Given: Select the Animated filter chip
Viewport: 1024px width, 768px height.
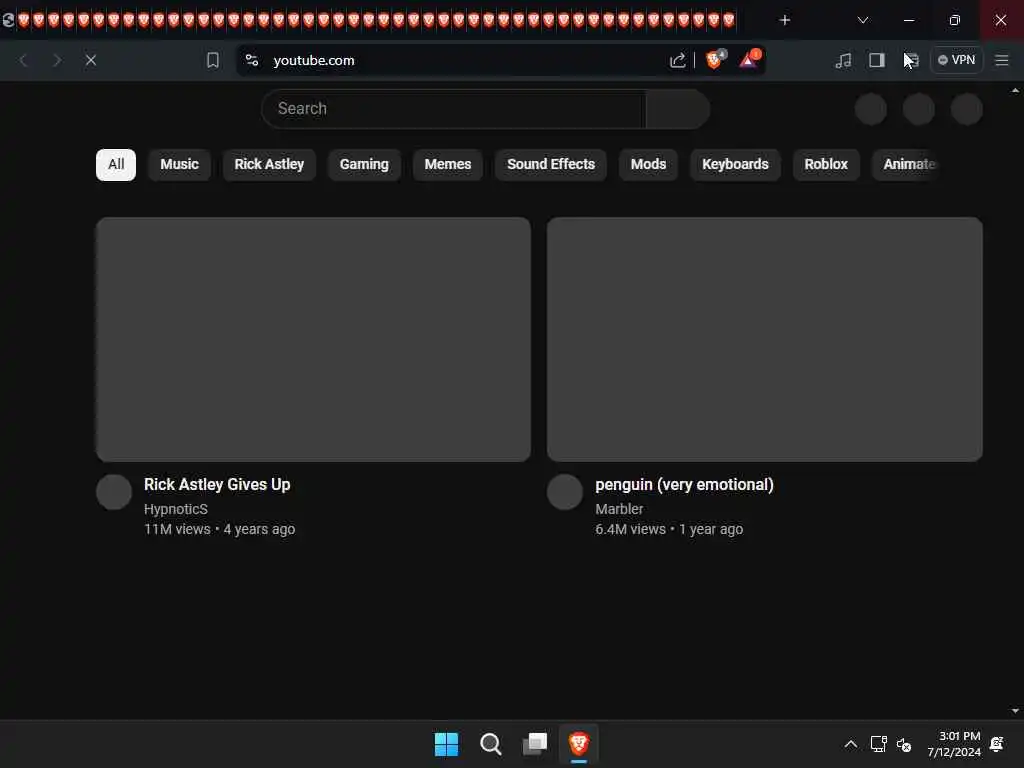Looking at the screenshot, I should point(908,165).
